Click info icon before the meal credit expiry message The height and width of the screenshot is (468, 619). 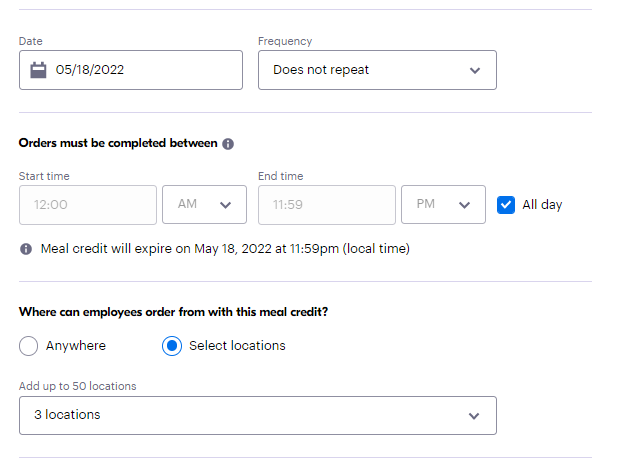(x=26, y=248)
